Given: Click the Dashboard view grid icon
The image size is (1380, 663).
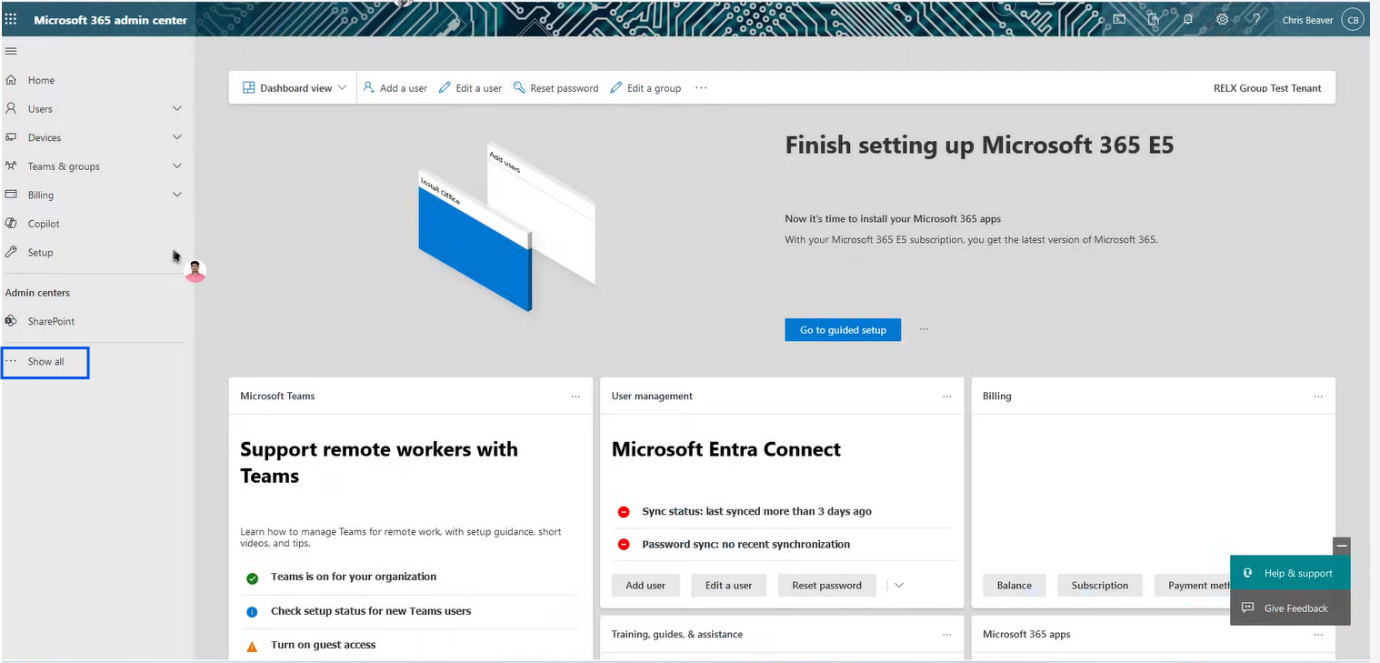Looking at the screenshot, I should tap(249, 88).
